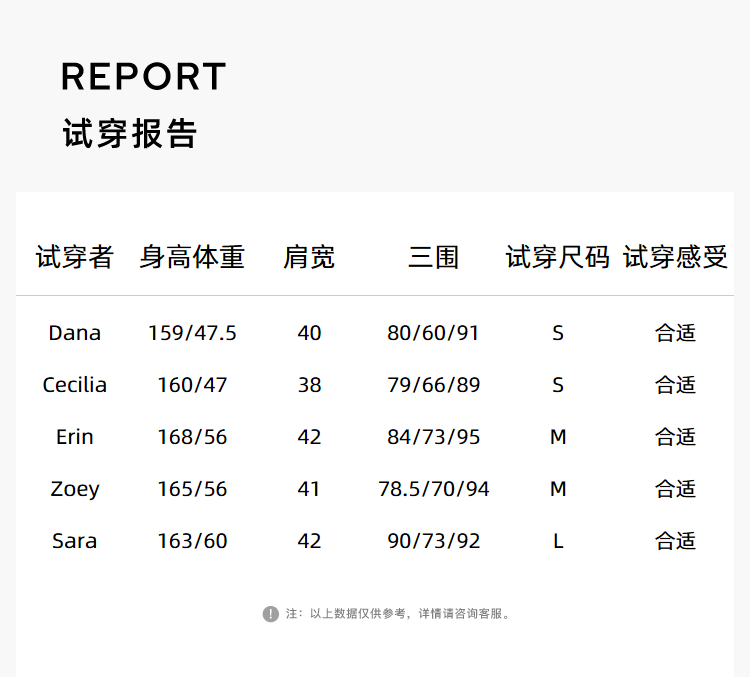Click the 试穿感受 column header
The height and width of the screenshot is (677, 750).
pyautogui.click(x=675, y=258)
